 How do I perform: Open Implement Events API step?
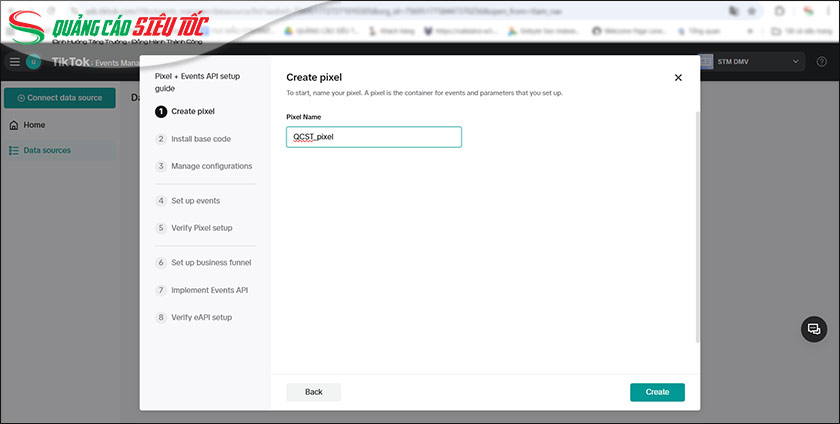[209, 290]
